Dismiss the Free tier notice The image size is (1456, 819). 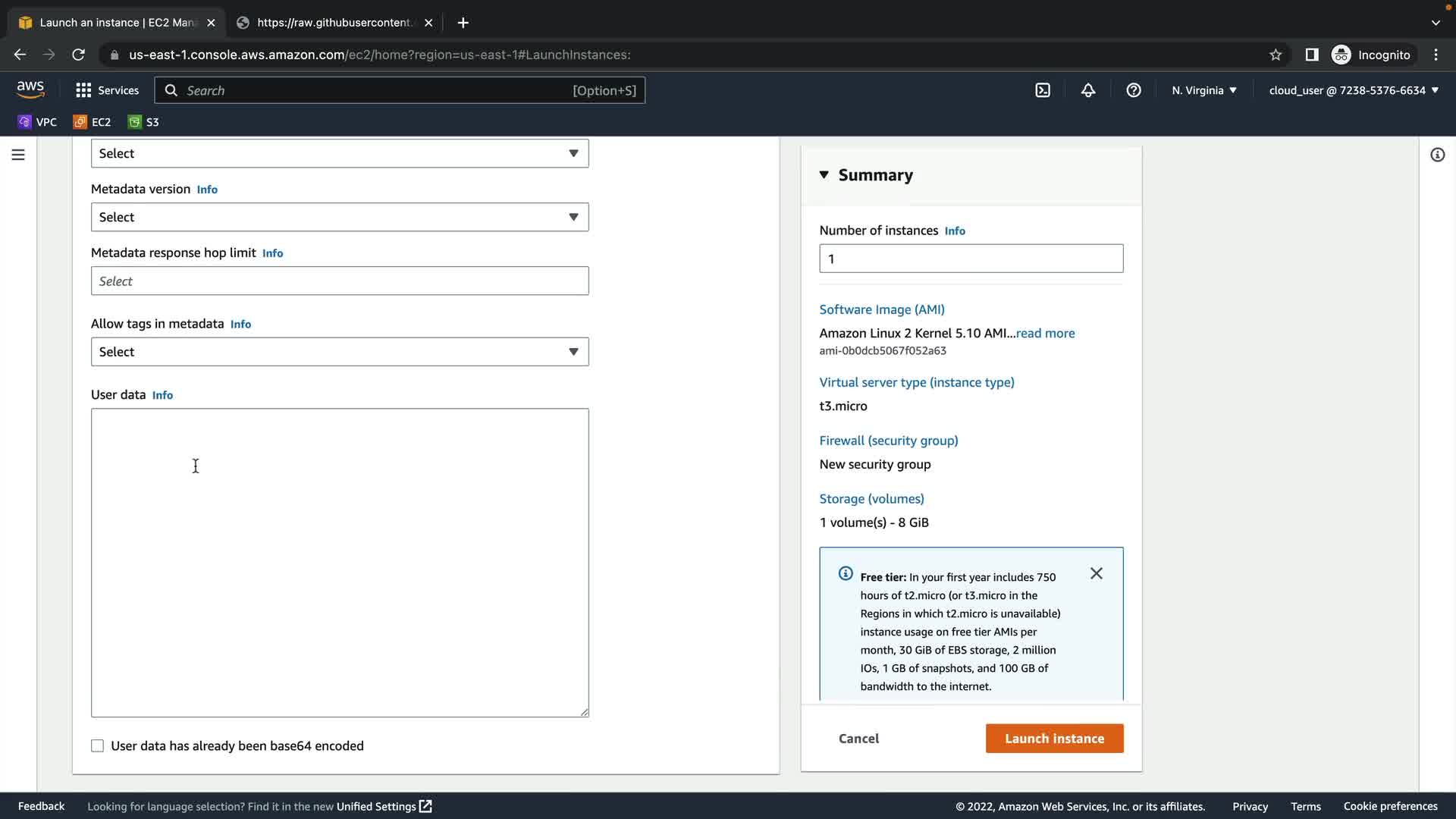(x=1096, y=573)
